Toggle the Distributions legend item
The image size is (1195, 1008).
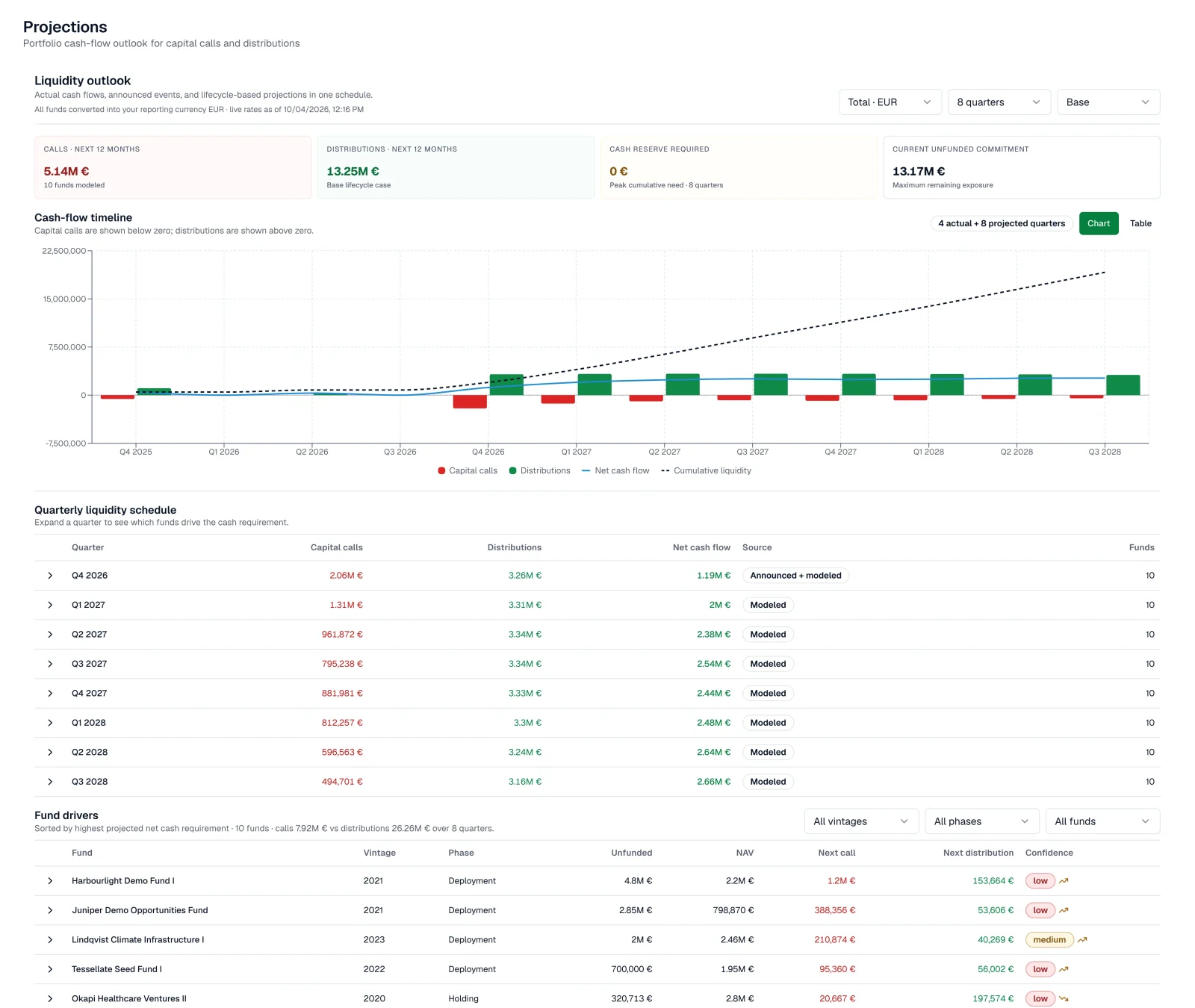click(x=539, y=471)
